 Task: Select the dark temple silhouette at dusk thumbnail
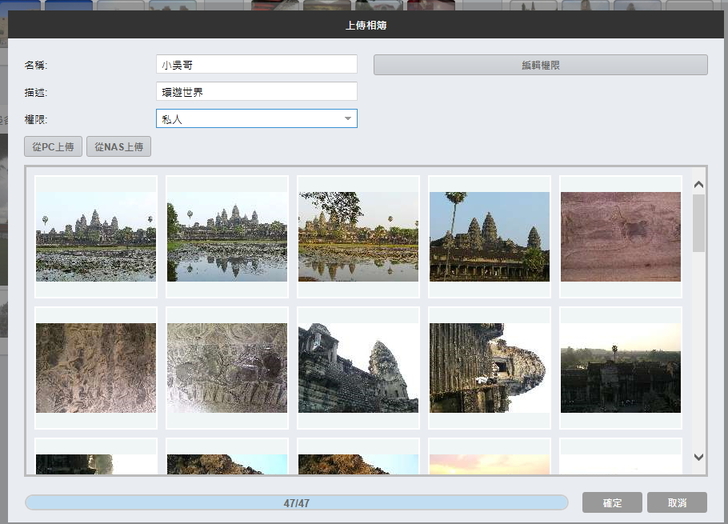620,367
